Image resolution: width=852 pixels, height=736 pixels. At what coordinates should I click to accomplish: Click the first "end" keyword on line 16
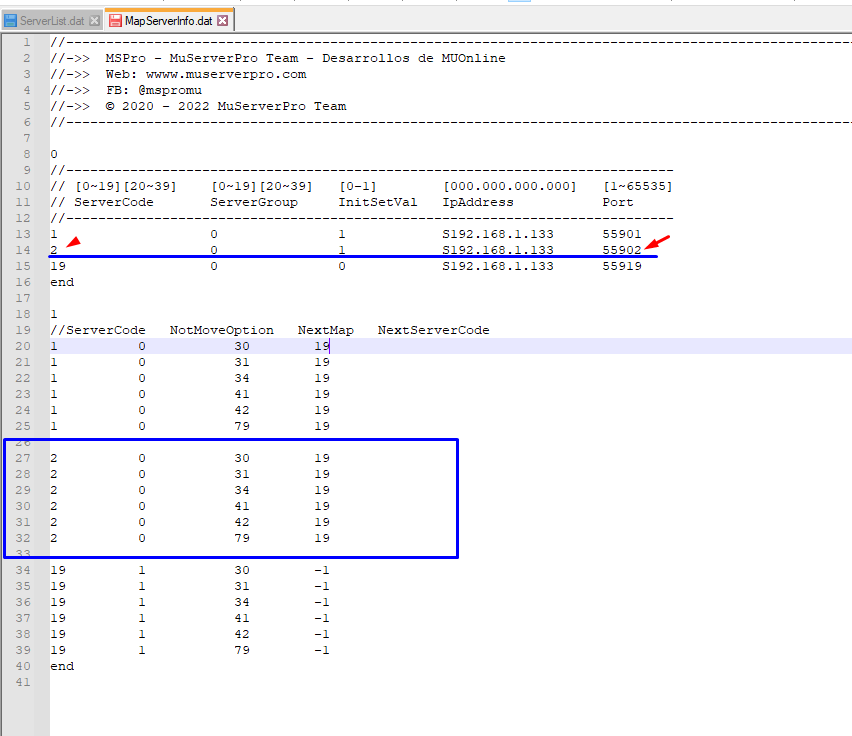point(62,282)
